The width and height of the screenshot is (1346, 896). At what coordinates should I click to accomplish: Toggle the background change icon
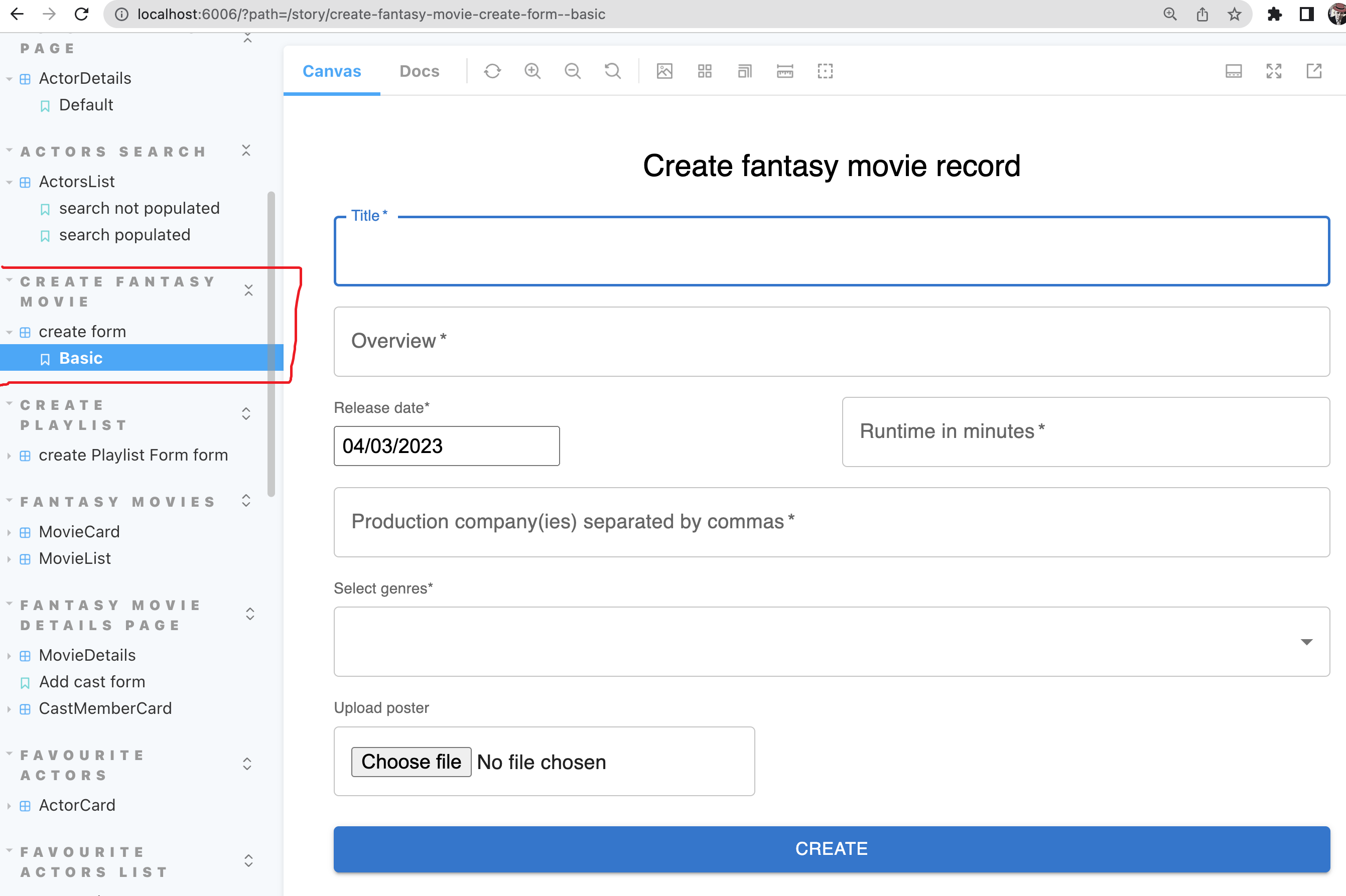(664, 71)
